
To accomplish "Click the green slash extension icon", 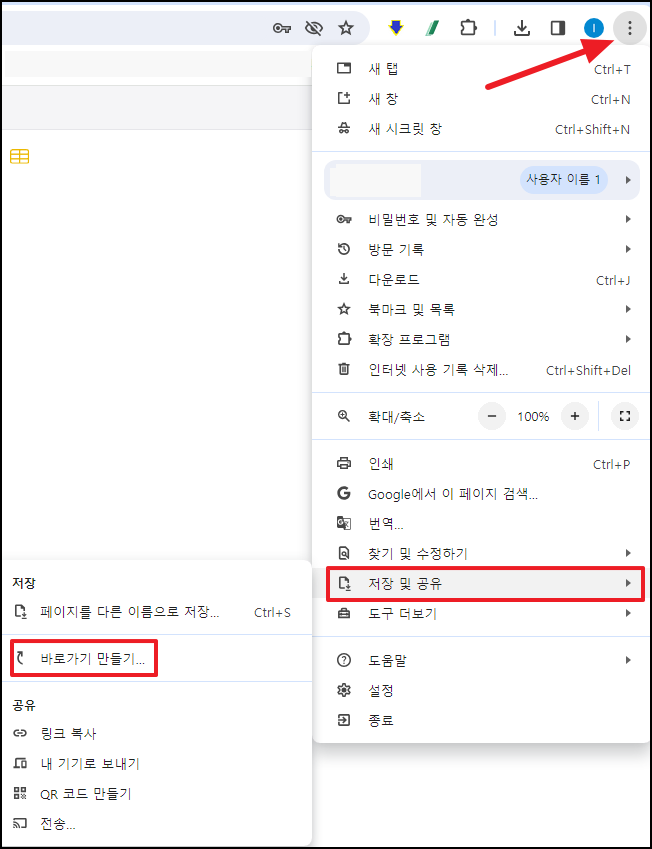I will [432, 28].
